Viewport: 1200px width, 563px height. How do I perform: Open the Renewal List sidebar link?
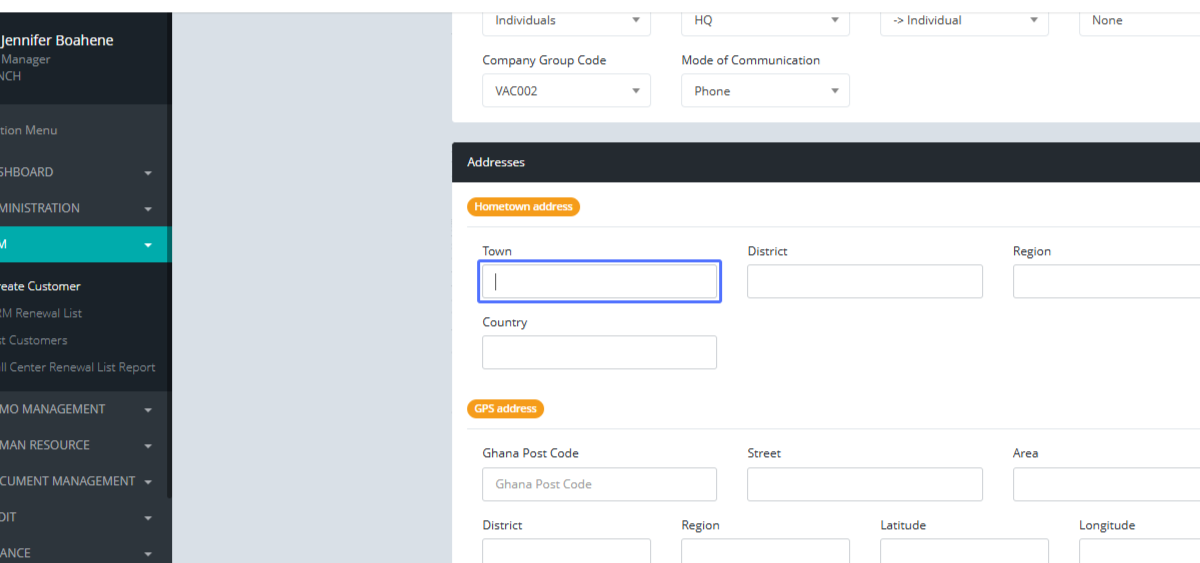click(42, 313)
